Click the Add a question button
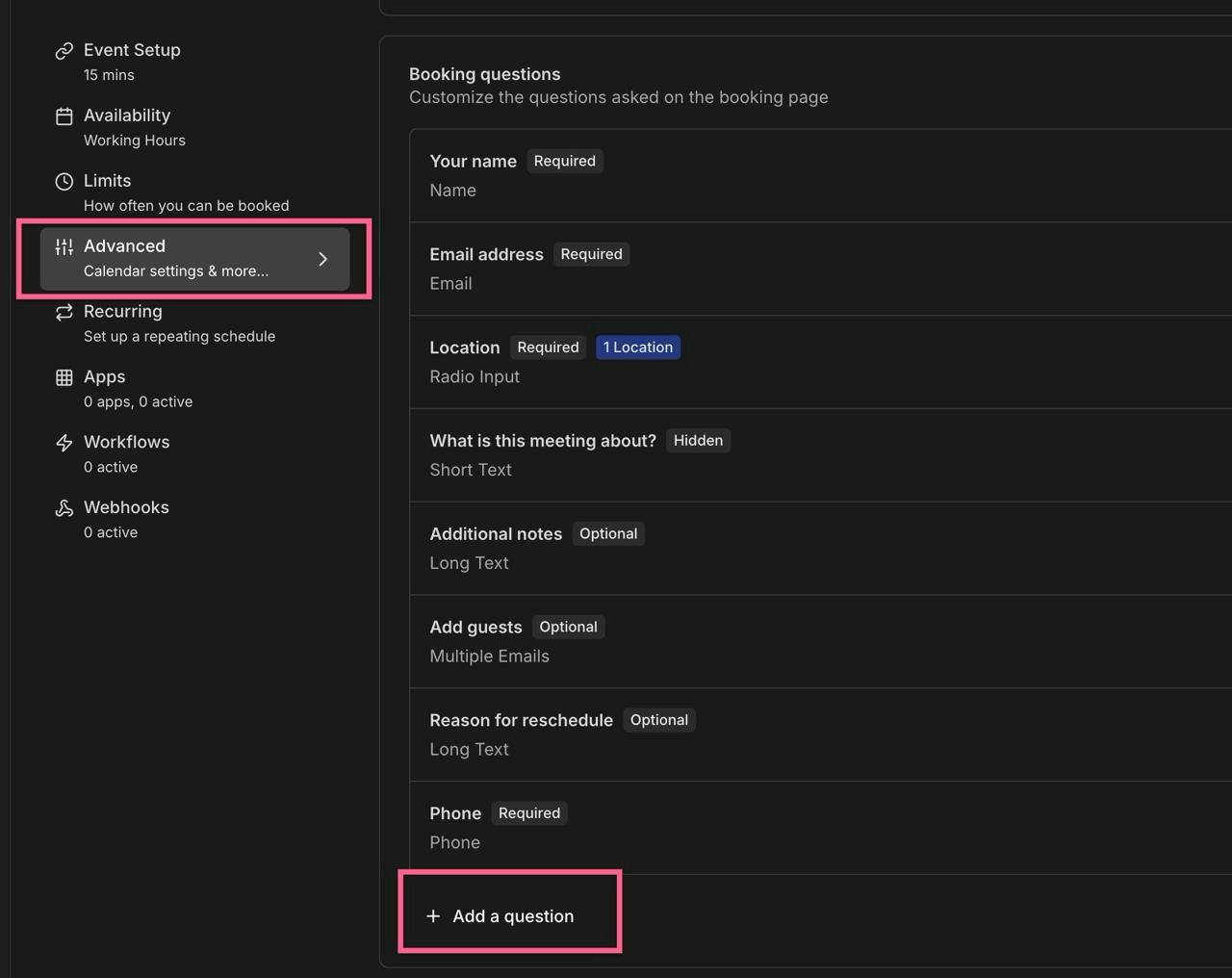 [509, 915]
